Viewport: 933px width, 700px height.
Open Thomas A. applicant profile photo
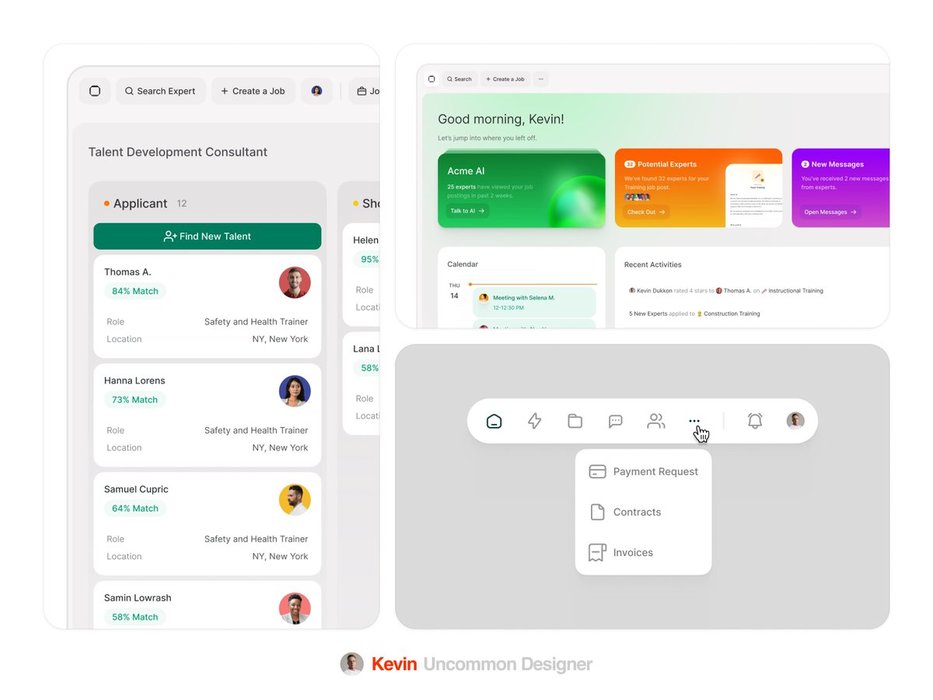(295, 282)
